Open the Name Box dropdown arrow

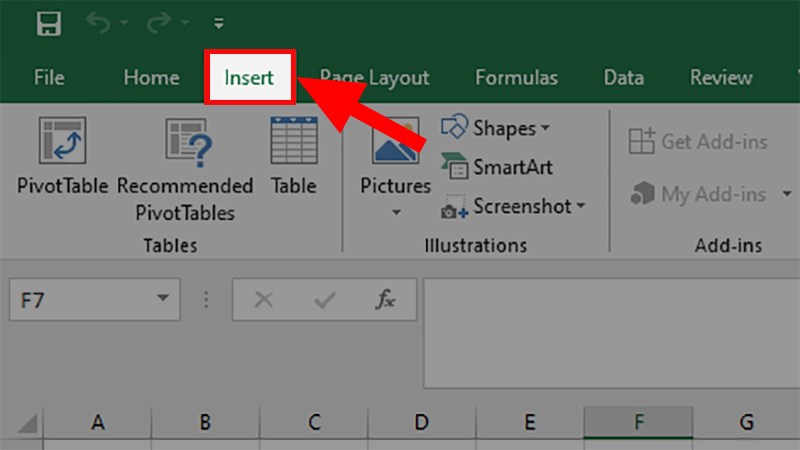(163, 298)
